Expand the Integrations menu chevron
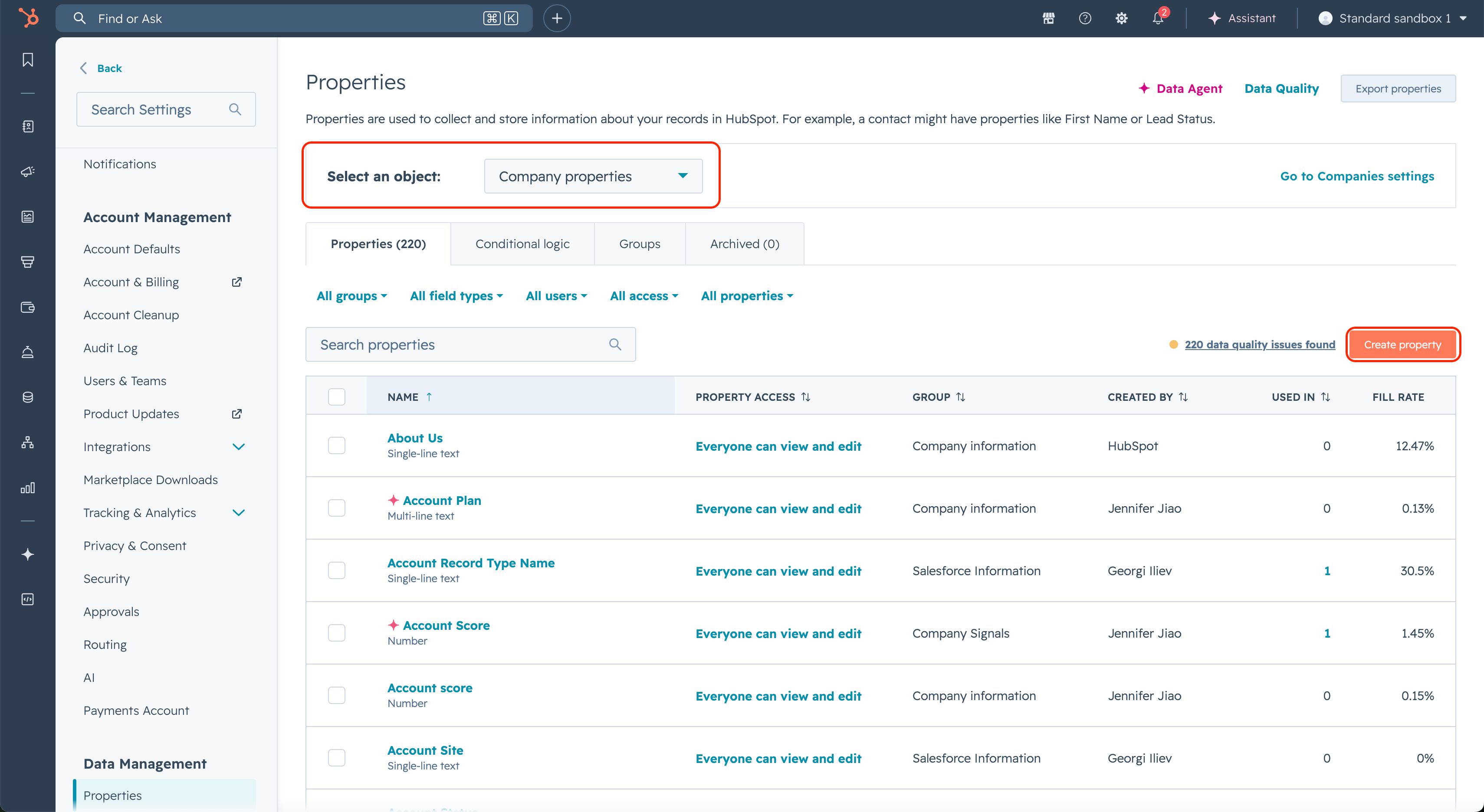This screenshot has height=812, width=1484. pyautogui.click(x=239, y=447)
